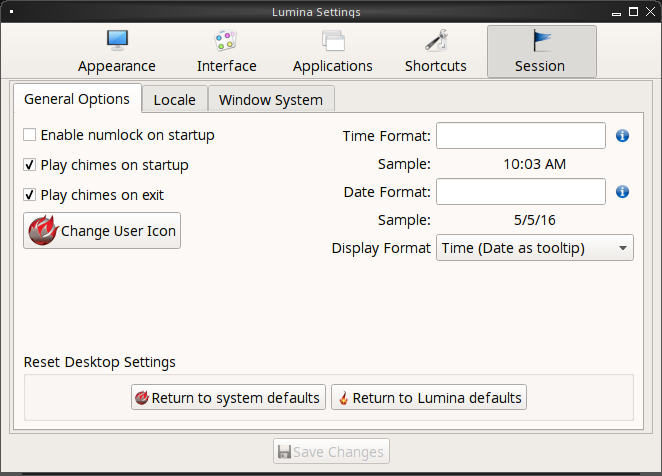Click the Date Format info icon

pyautogui.click(x=622, y=192)
